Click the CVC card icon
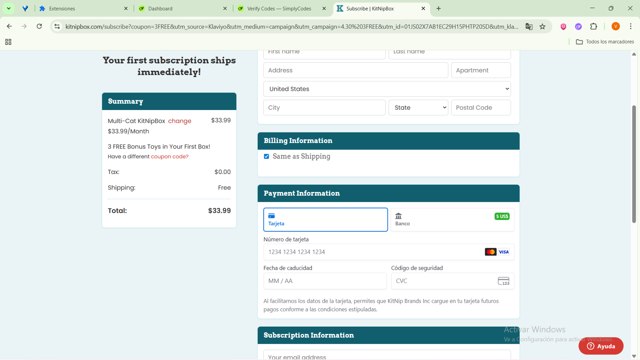Viewport: 640px width, 360px height. pyautogui.click(x=504, y=281)
